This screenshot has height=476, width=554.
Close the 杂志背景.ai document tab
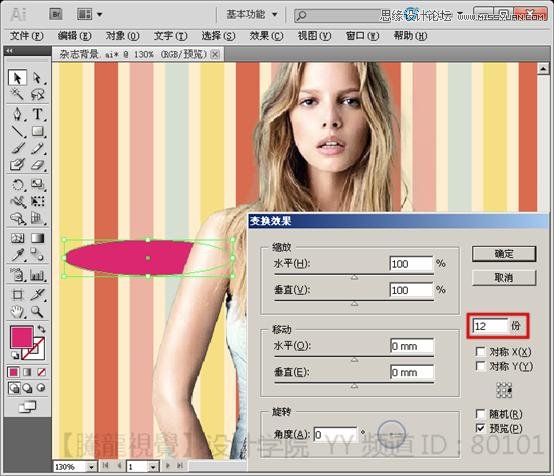point(215,54)
